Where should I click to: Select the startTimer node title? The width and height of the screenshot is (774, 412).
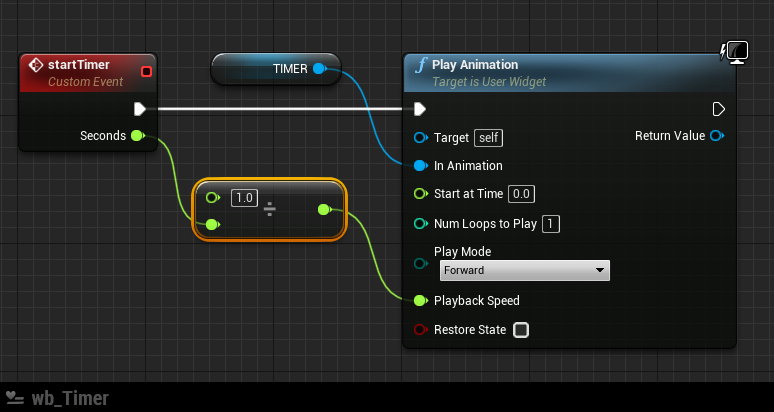pyautogui.click(x=79, y=65)
